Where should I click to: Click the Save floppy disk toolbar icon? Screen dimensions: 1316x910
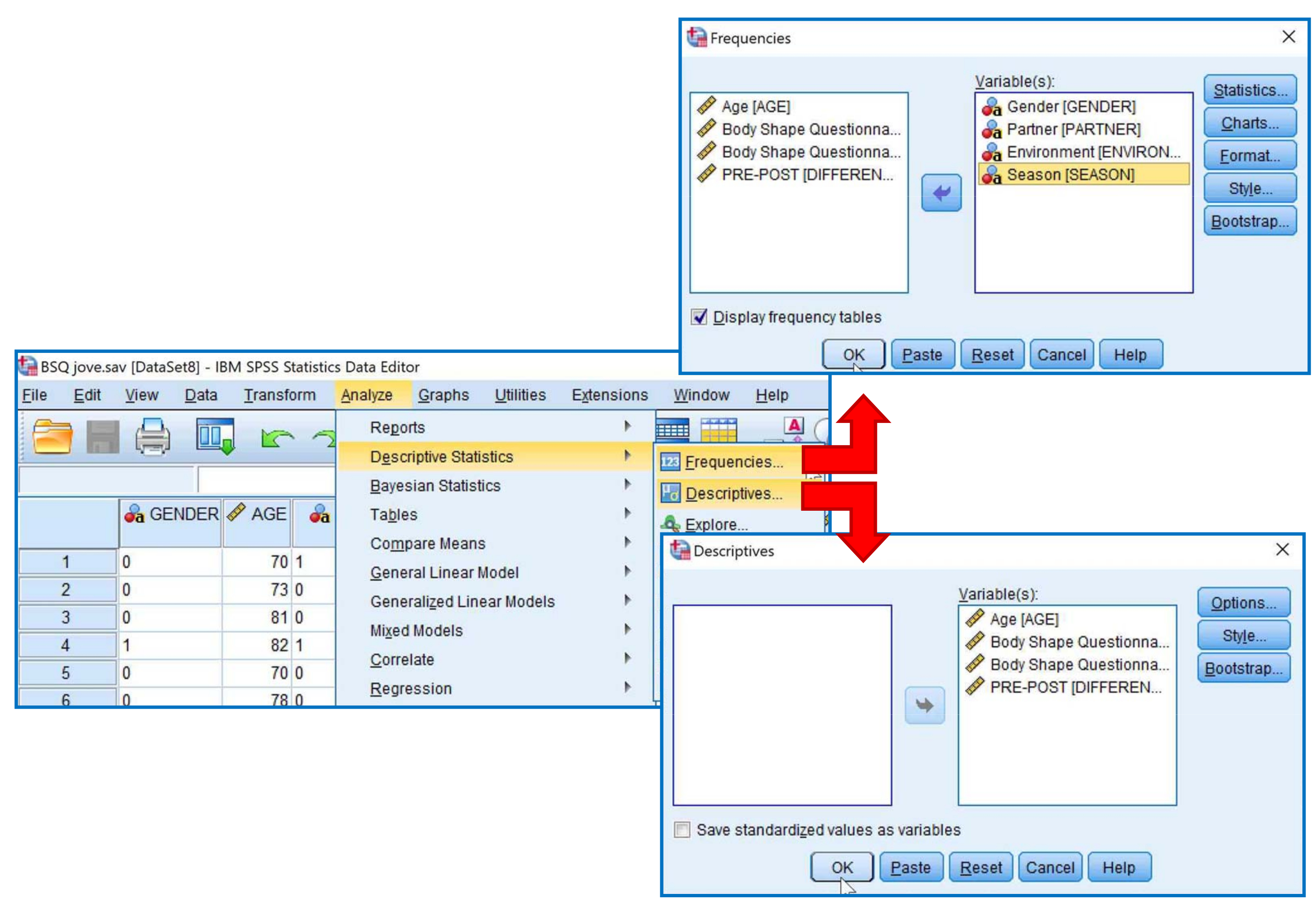[103, 437]
